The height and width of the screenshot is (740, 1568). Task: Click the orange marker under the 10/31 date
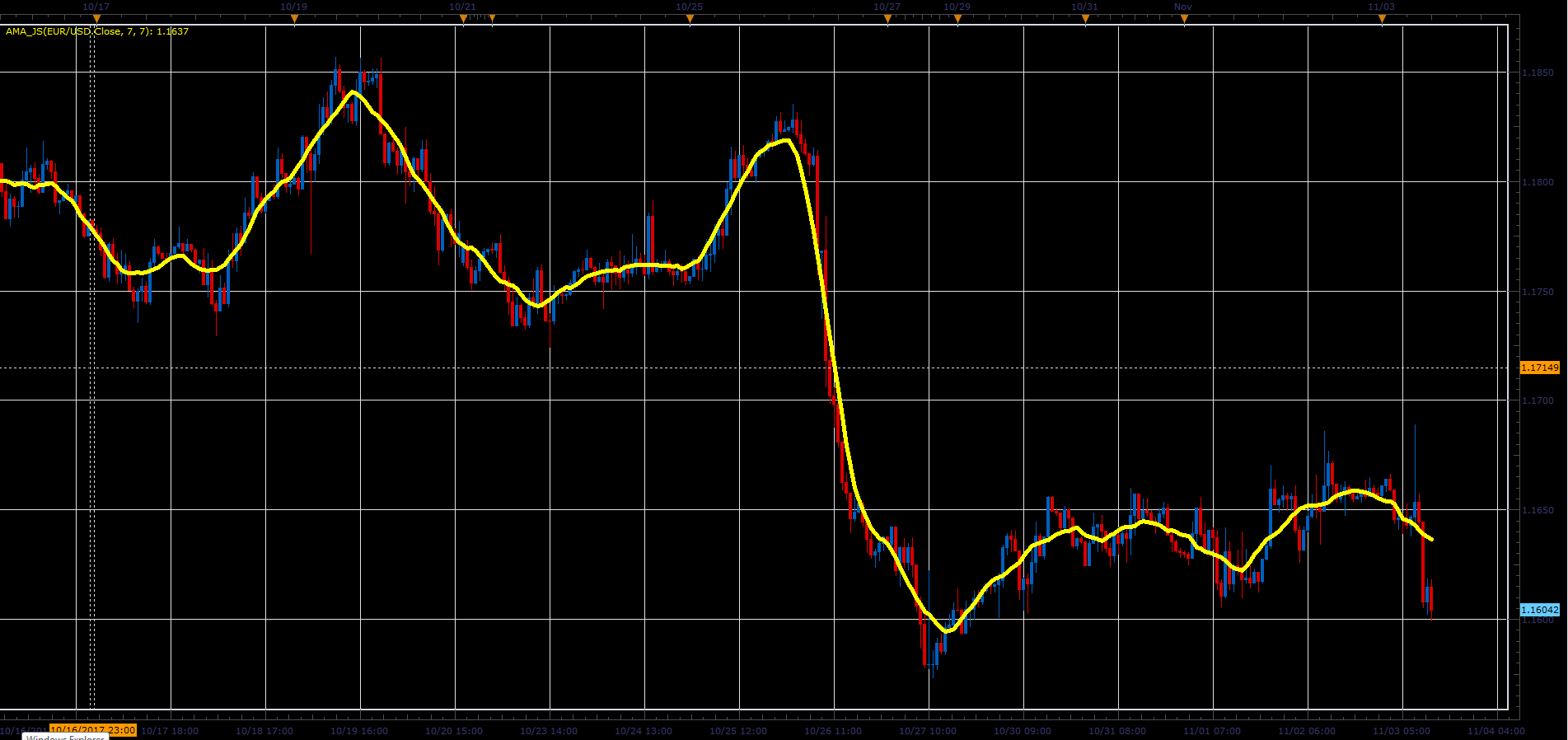click(1085, 18)
